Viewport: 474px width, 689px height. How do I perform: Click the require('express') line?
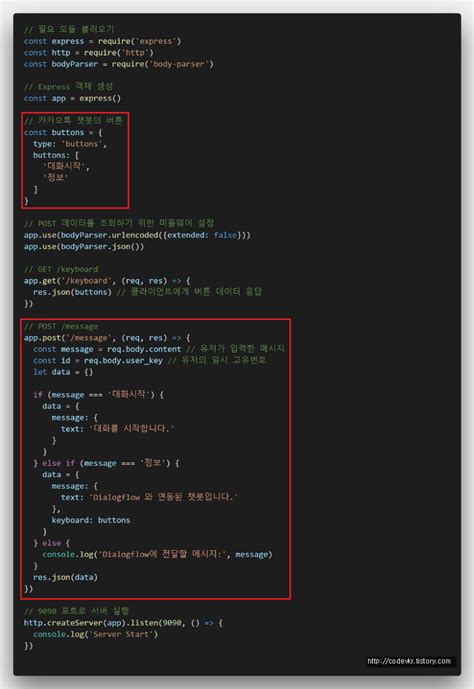pyautogui.click(x=102, y=41)
